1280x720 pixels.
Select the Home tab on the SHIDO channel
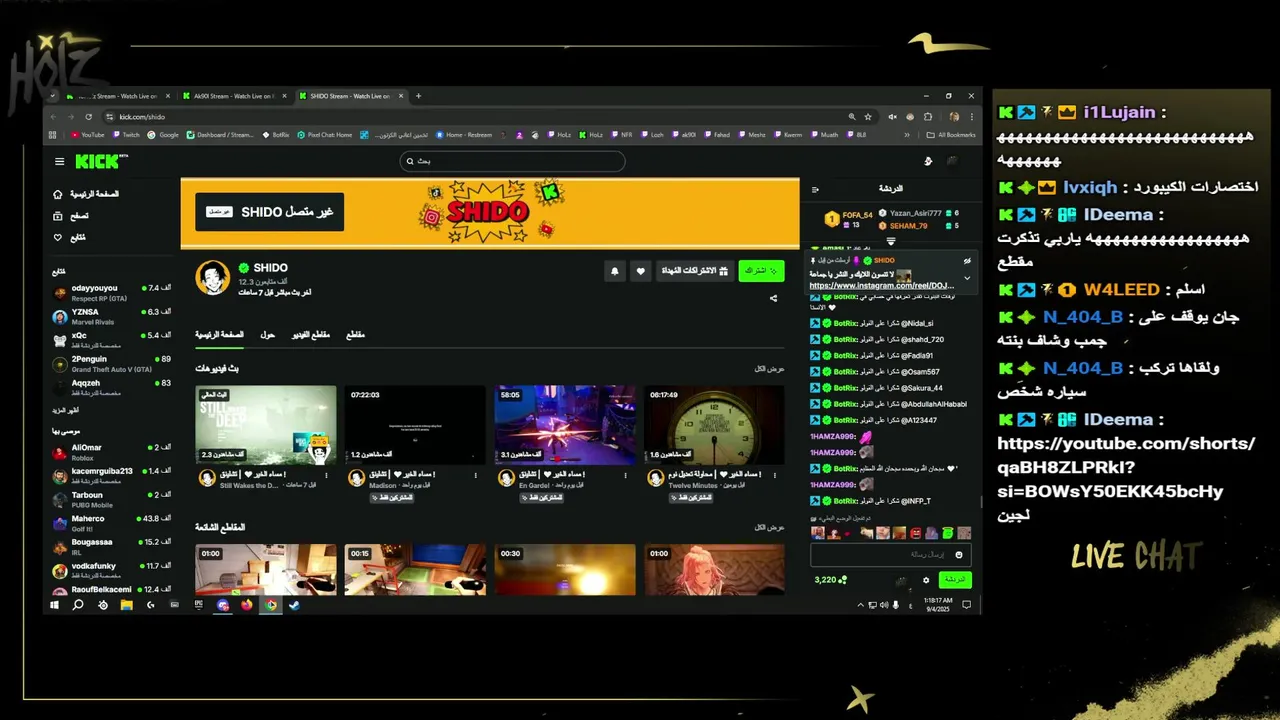point(219,334)
